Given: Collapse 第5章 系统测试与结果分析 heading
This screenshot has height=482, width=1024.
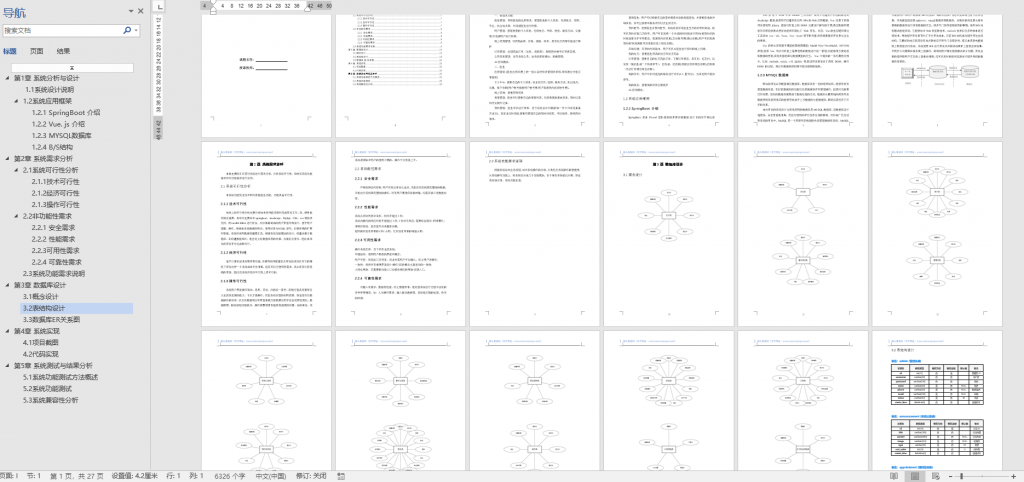Looking at the screenshot, I should (x=7, y=366).
